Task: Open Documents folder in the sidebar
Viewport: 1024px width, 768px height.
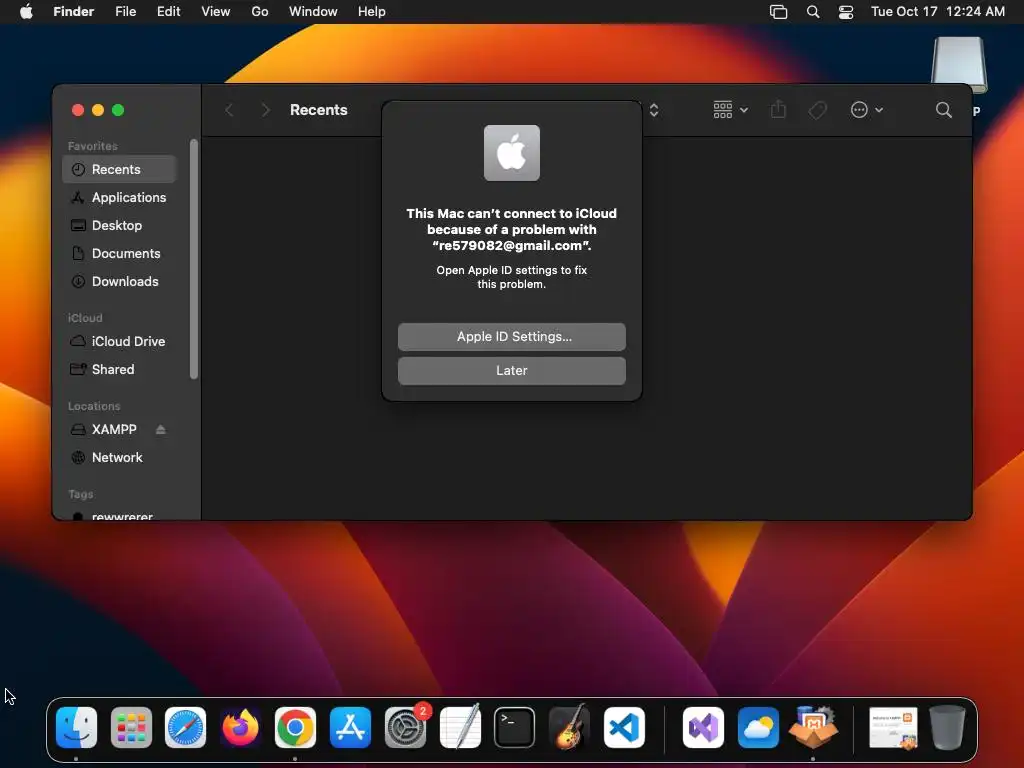Action: 120,253
